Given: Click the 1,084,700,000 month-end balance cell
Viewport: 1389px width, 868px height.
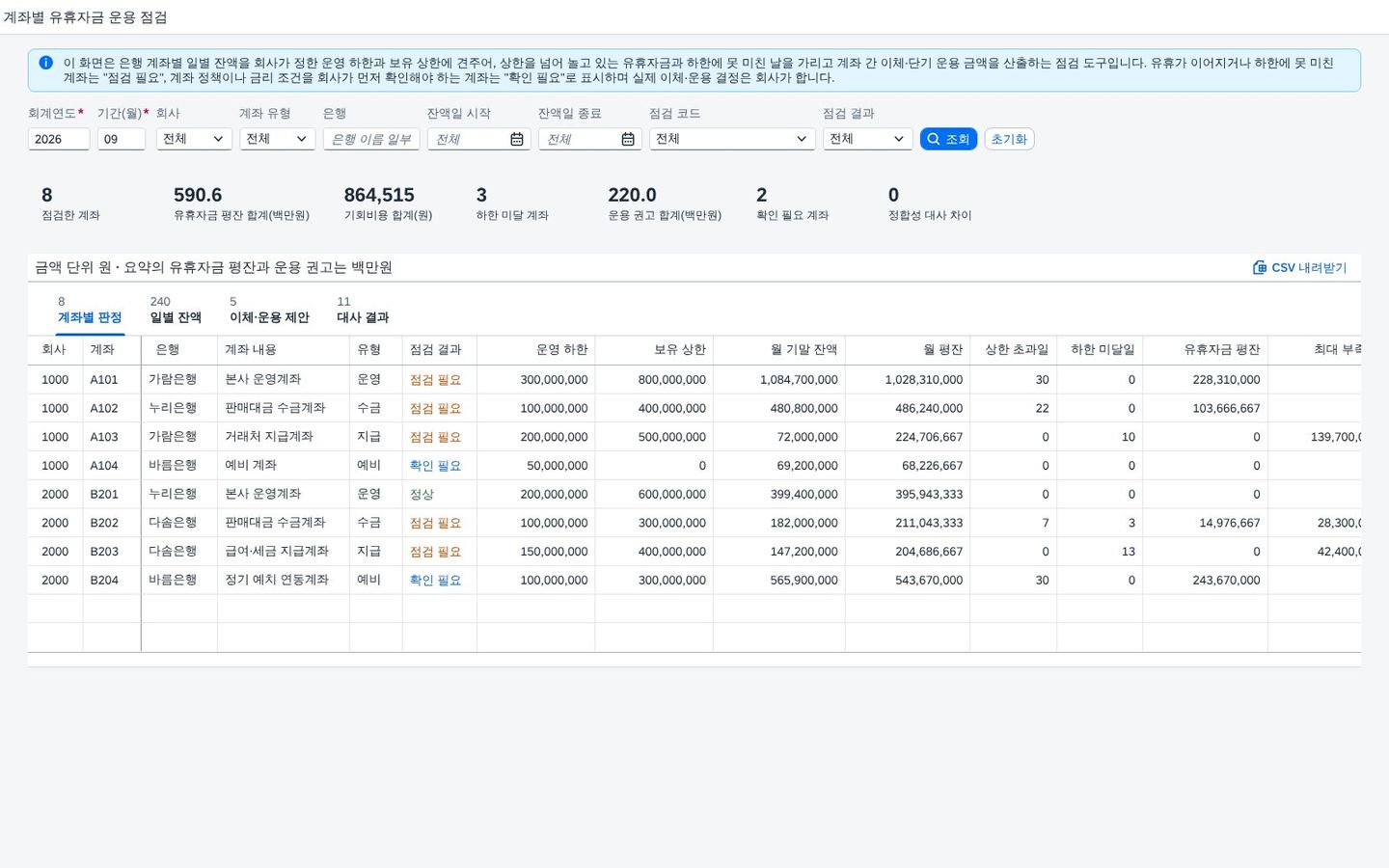Looking at the screenshot, I should (779, 380).
